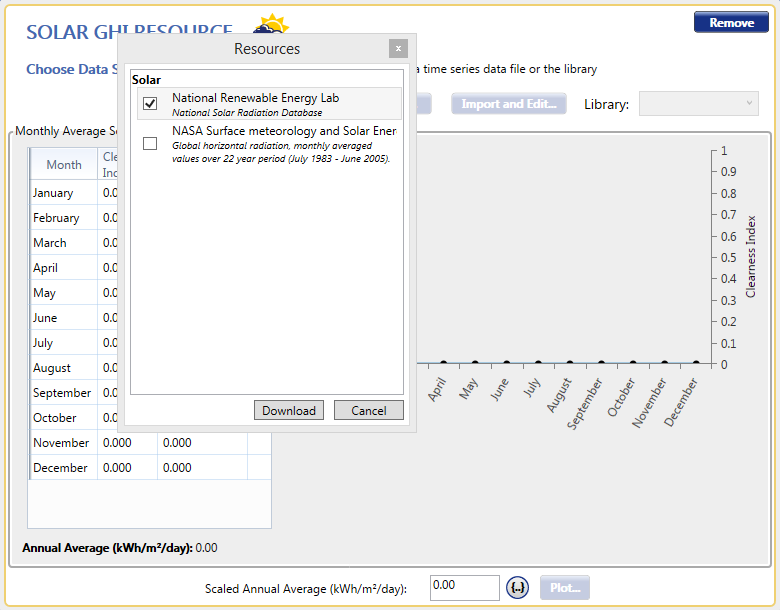Image resolution: width=780 pixels, height=610 pixels.
Task: Check the NASA Surface meteorology checkbox
Action: pyautogui.click(x=150, y=144)
